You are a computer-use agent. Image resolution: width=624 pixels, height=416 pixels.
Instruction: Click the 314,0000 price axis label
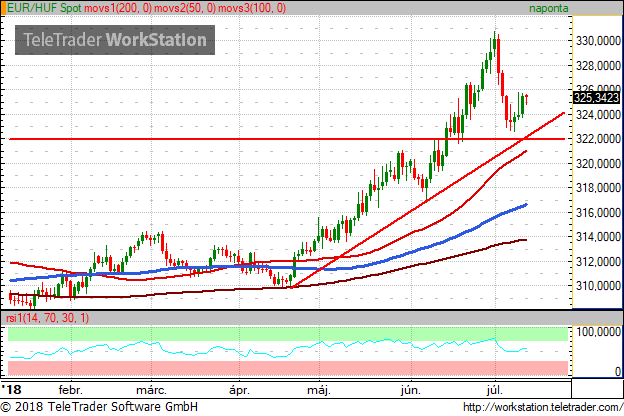(x=598, y=237)
